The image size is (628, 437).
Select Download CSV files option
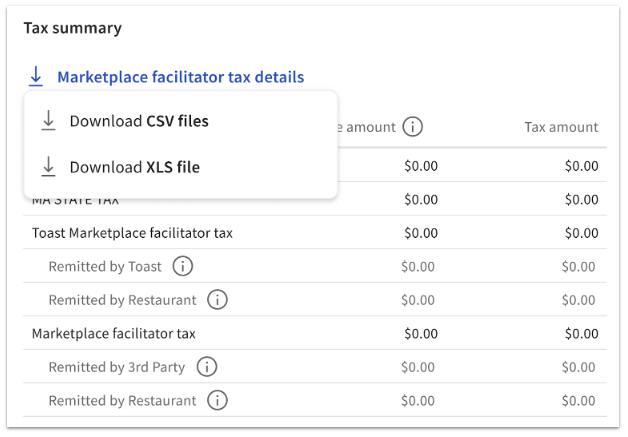click(139, 121)
